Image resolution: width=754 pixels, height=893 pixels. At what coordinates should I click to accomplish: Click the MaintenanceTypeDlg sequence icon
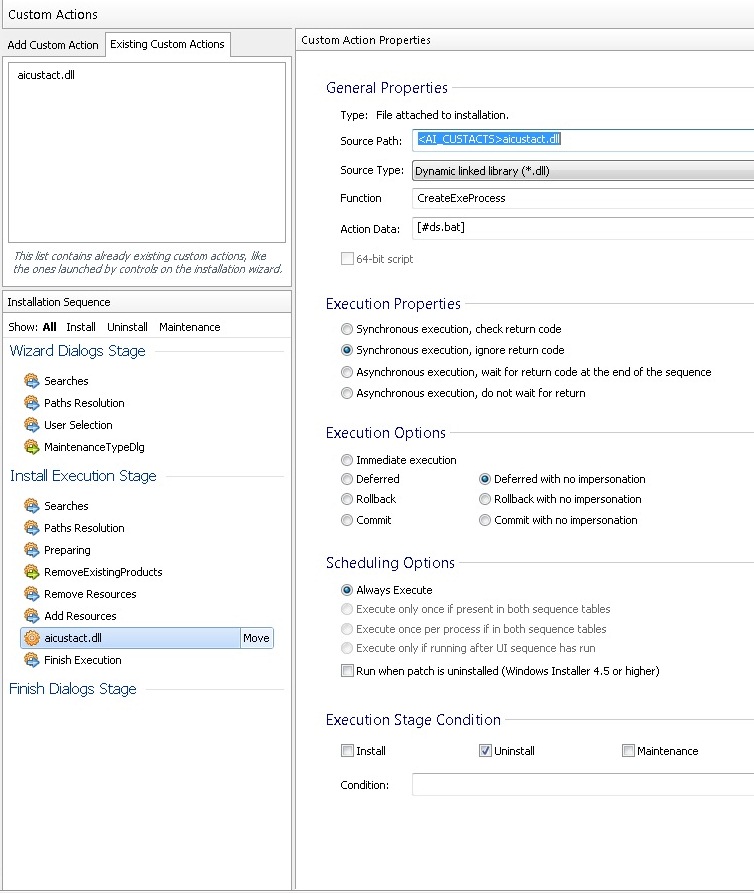coord(31,447)
